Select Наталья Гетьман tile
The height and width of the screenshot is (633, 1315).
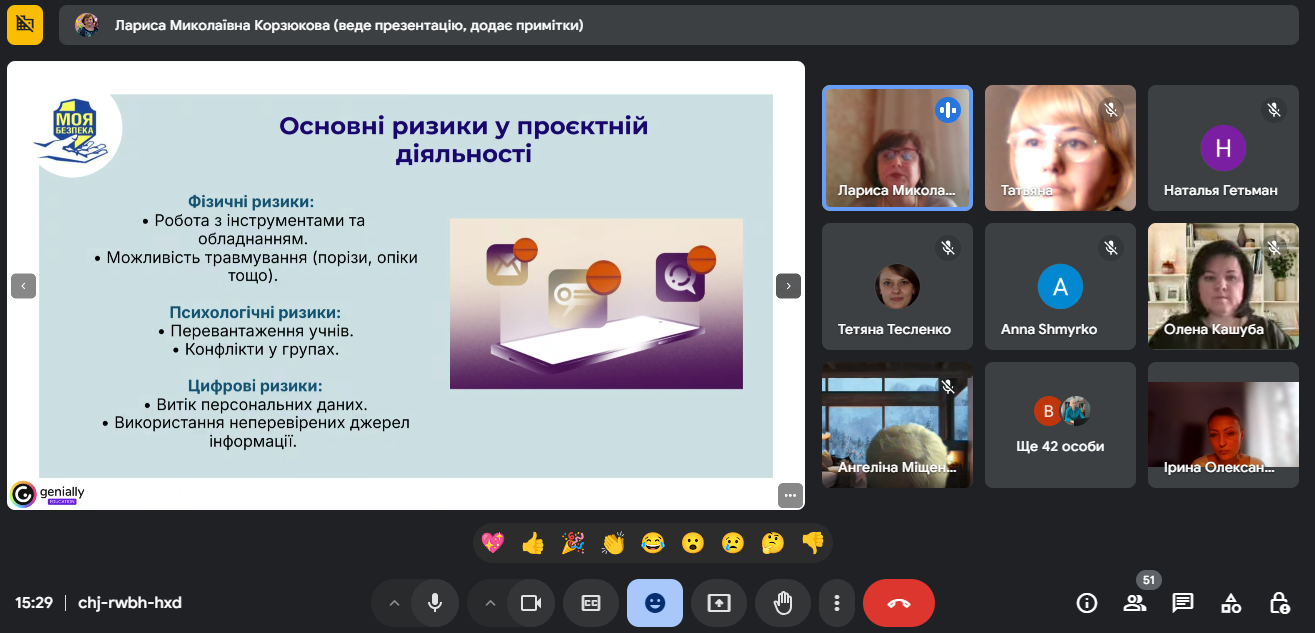pos(1223,148)
